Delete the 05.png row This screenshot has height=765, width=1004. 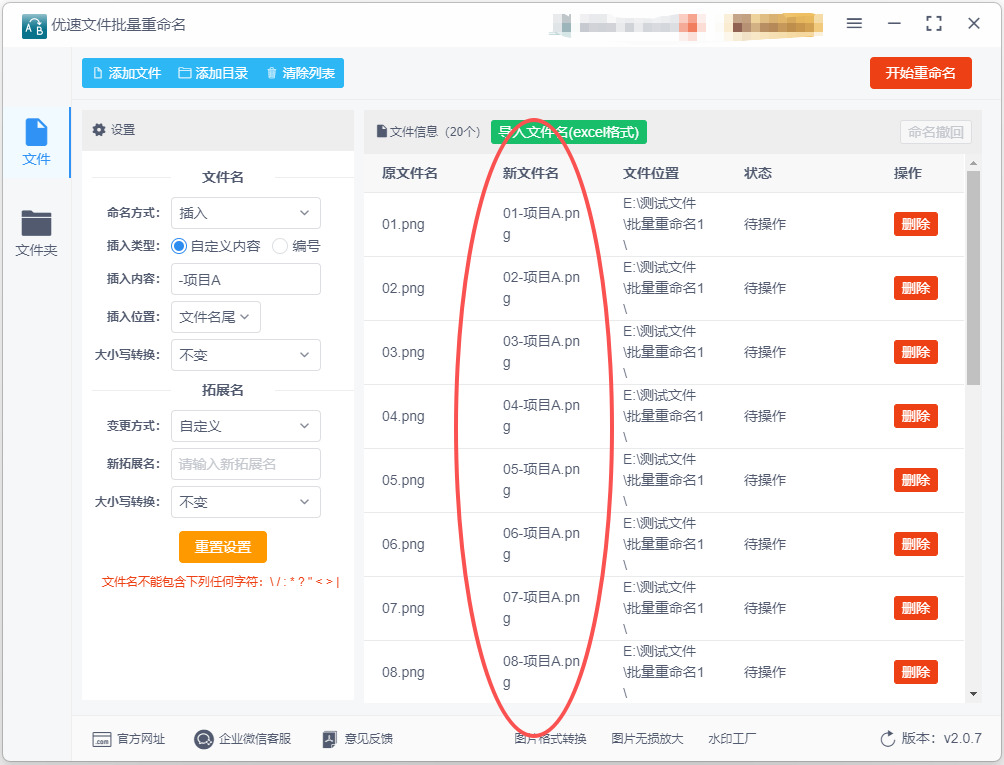(x=916, y=480)
